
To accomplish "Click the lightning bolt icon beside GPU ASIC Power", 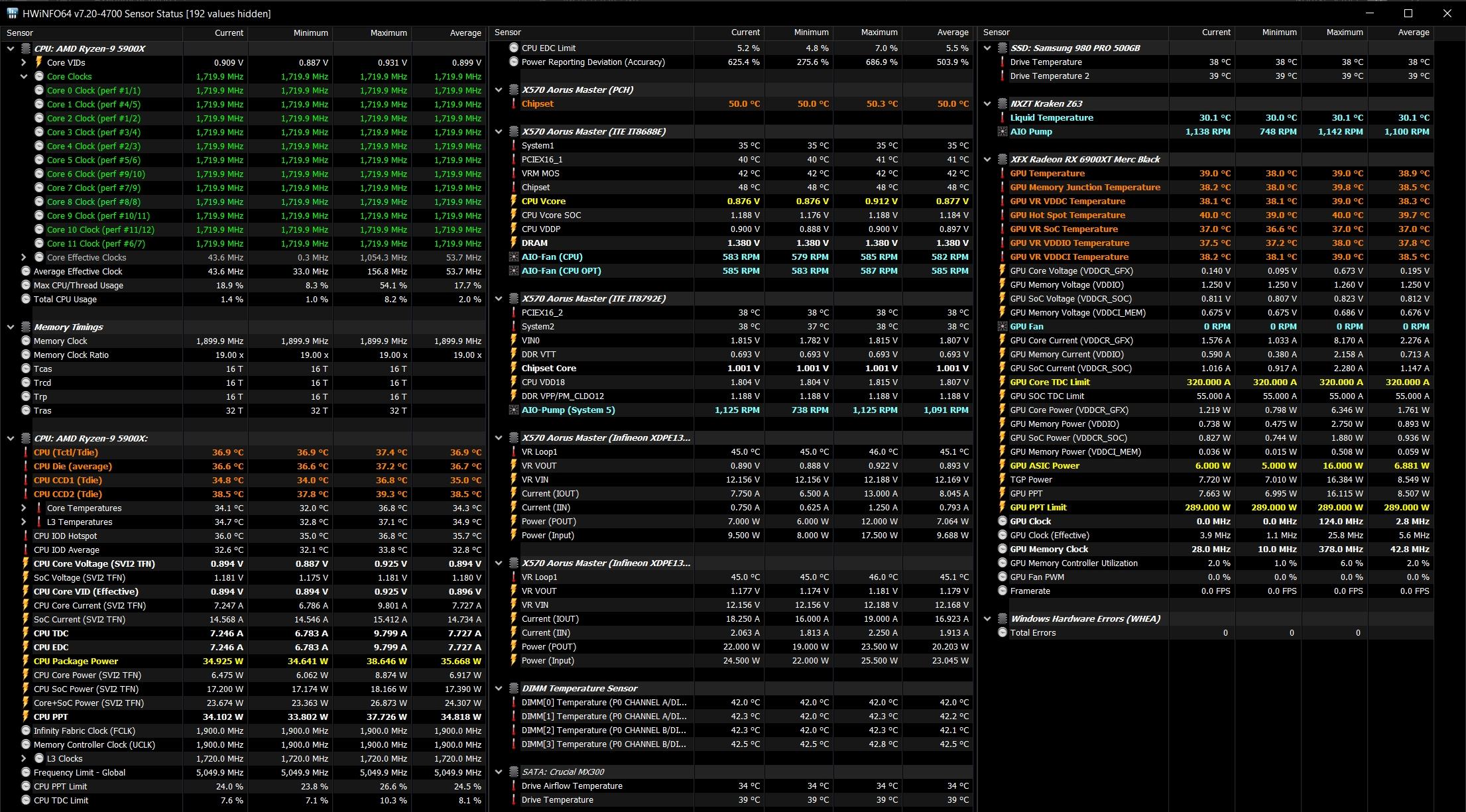I will tap(1002, 465).
